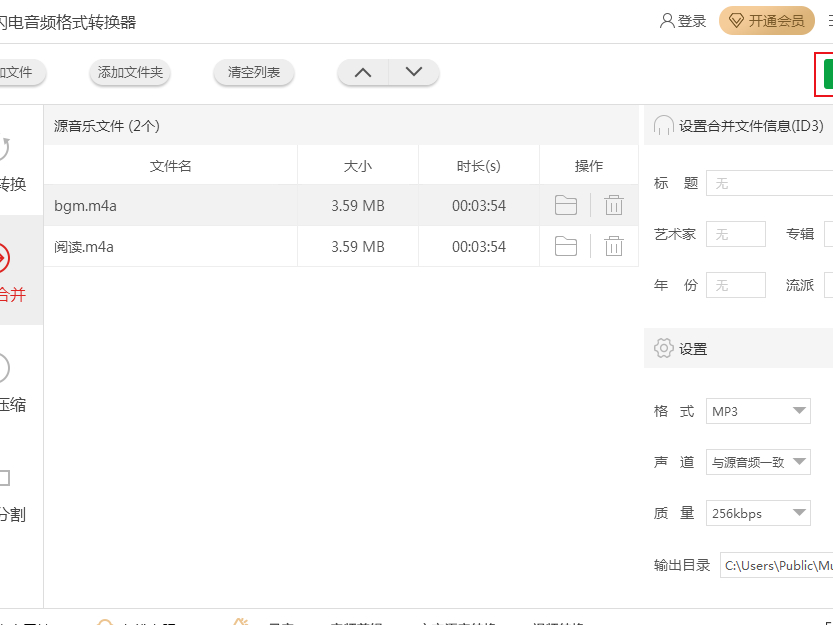Viewport: 833px width, 625px height.
Task: Open folder location for bgm.m4a
Action: coord(565,205)
